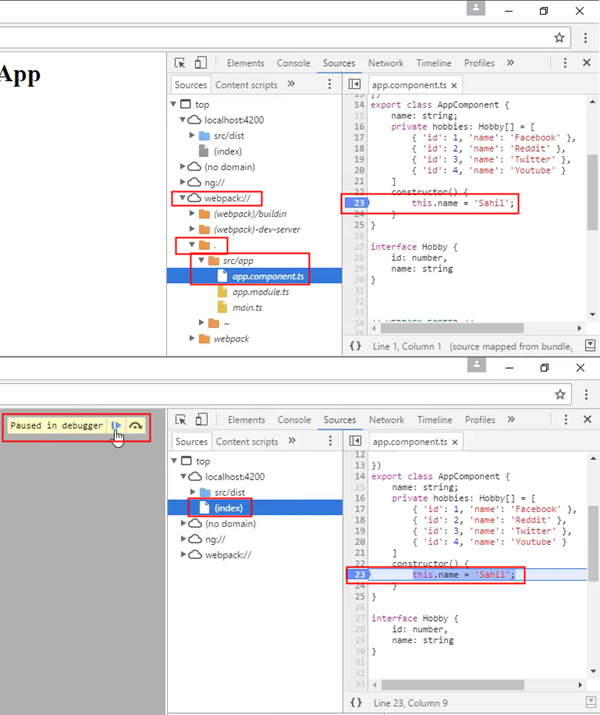
Task: Select (index) file in top file tree
Action: click(228, 151)
